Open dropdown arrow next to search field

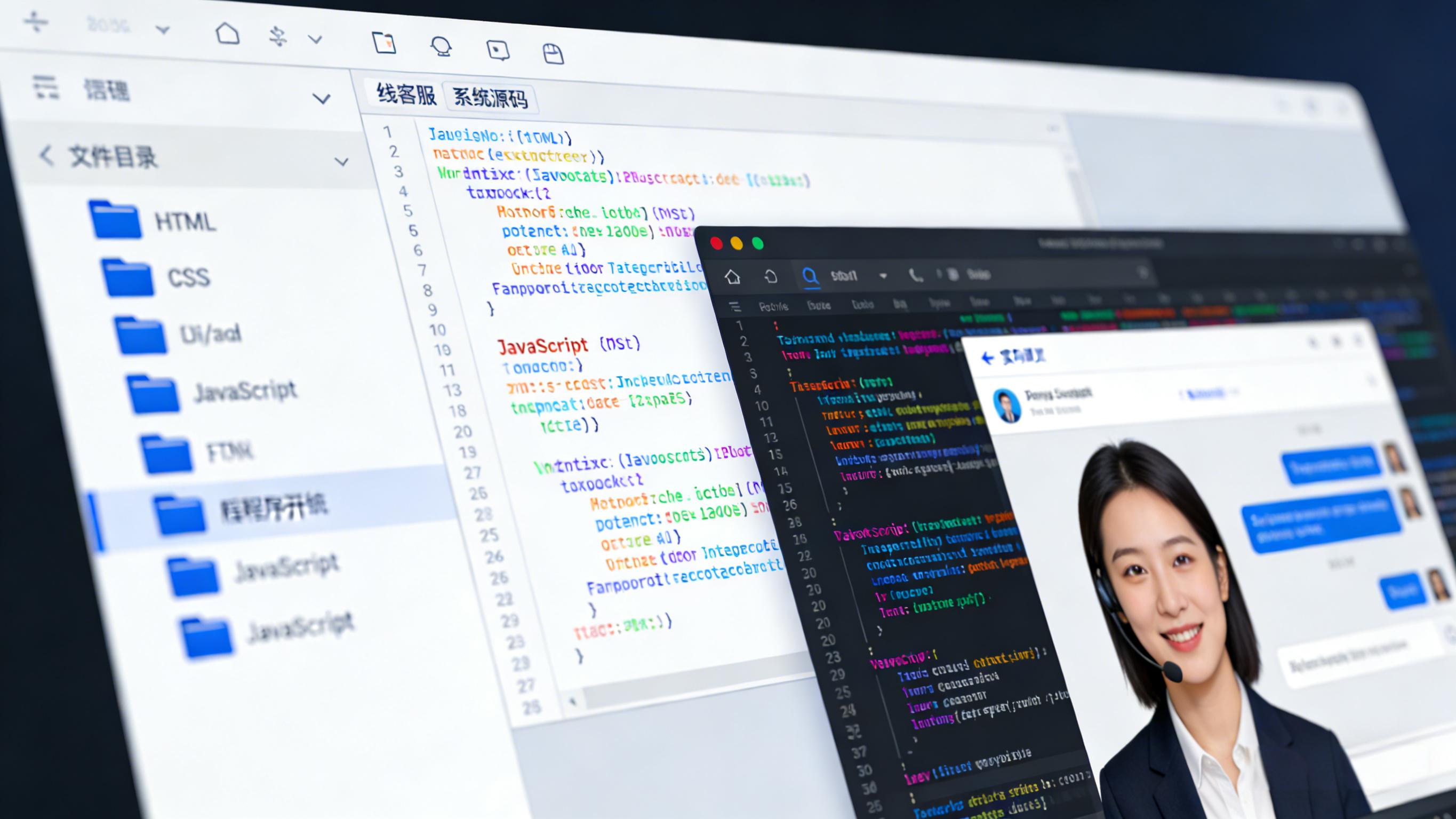tap(883, 276)
